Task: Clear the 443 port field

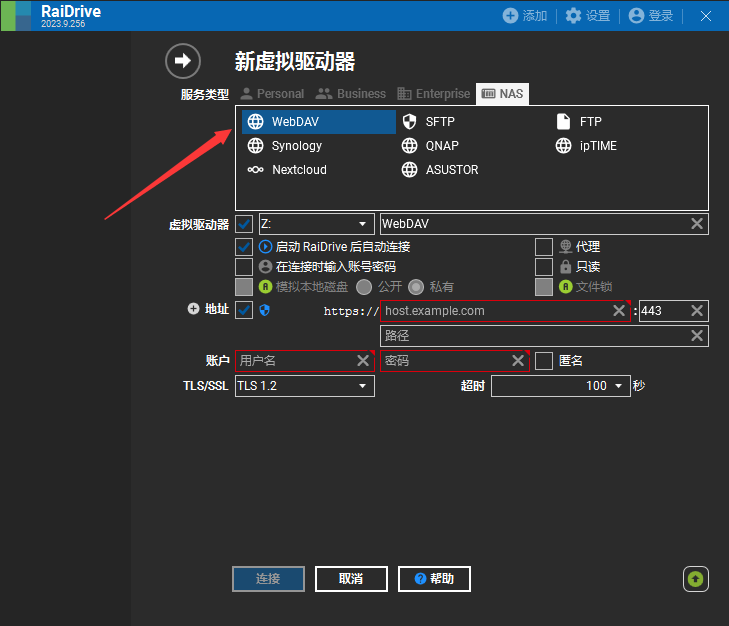Action: (697, 311)
